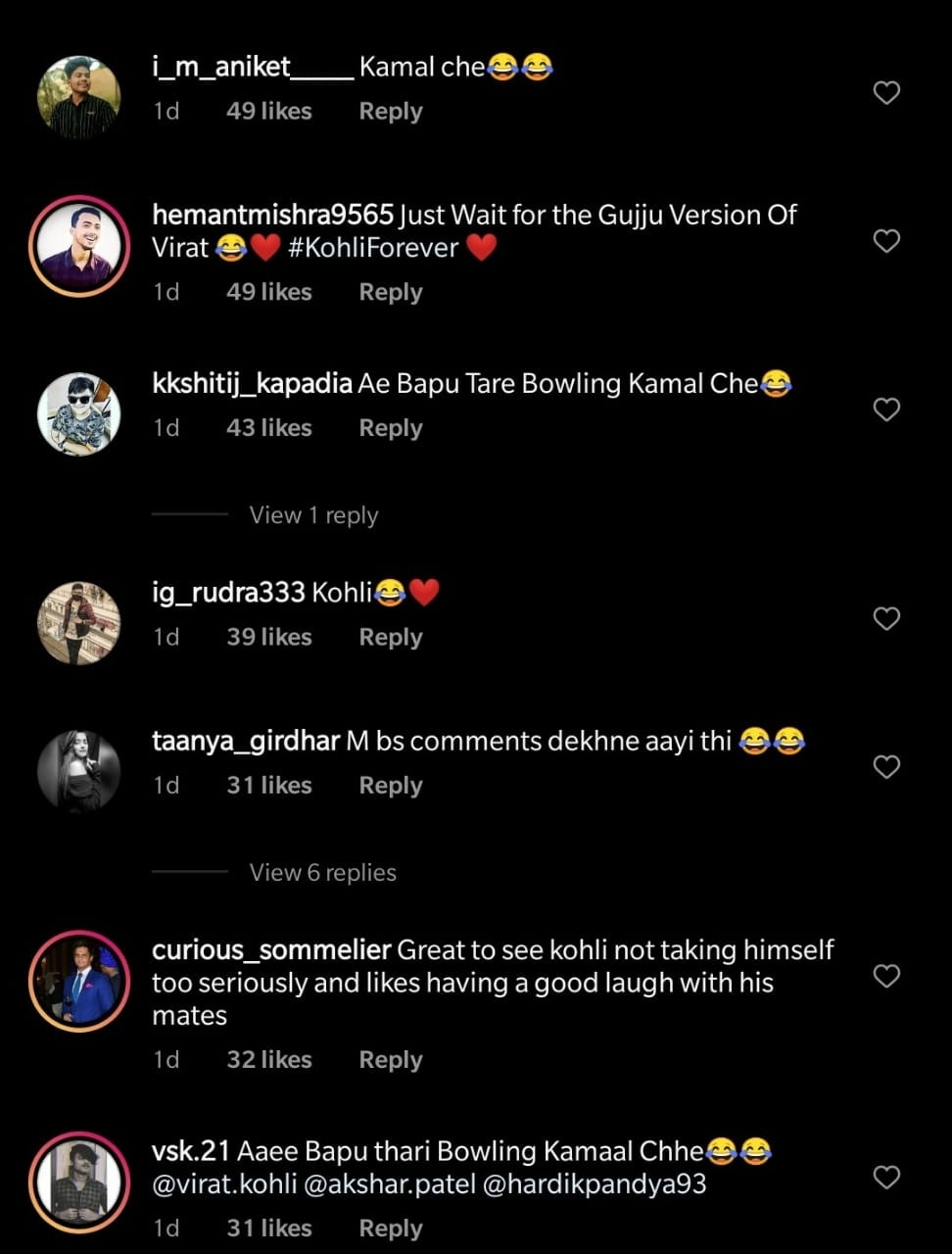This screenshot has height=1254, width=952.
Task: Like the vsk.21 comment
Action: click(x=886, y=1177)
